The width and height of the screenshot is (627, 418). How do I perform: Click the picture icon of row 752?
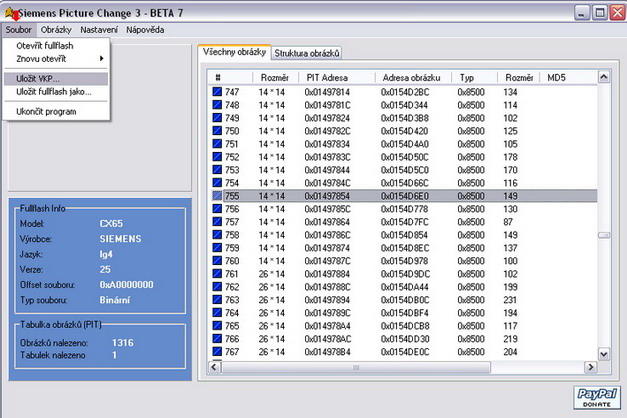[217, 157]
